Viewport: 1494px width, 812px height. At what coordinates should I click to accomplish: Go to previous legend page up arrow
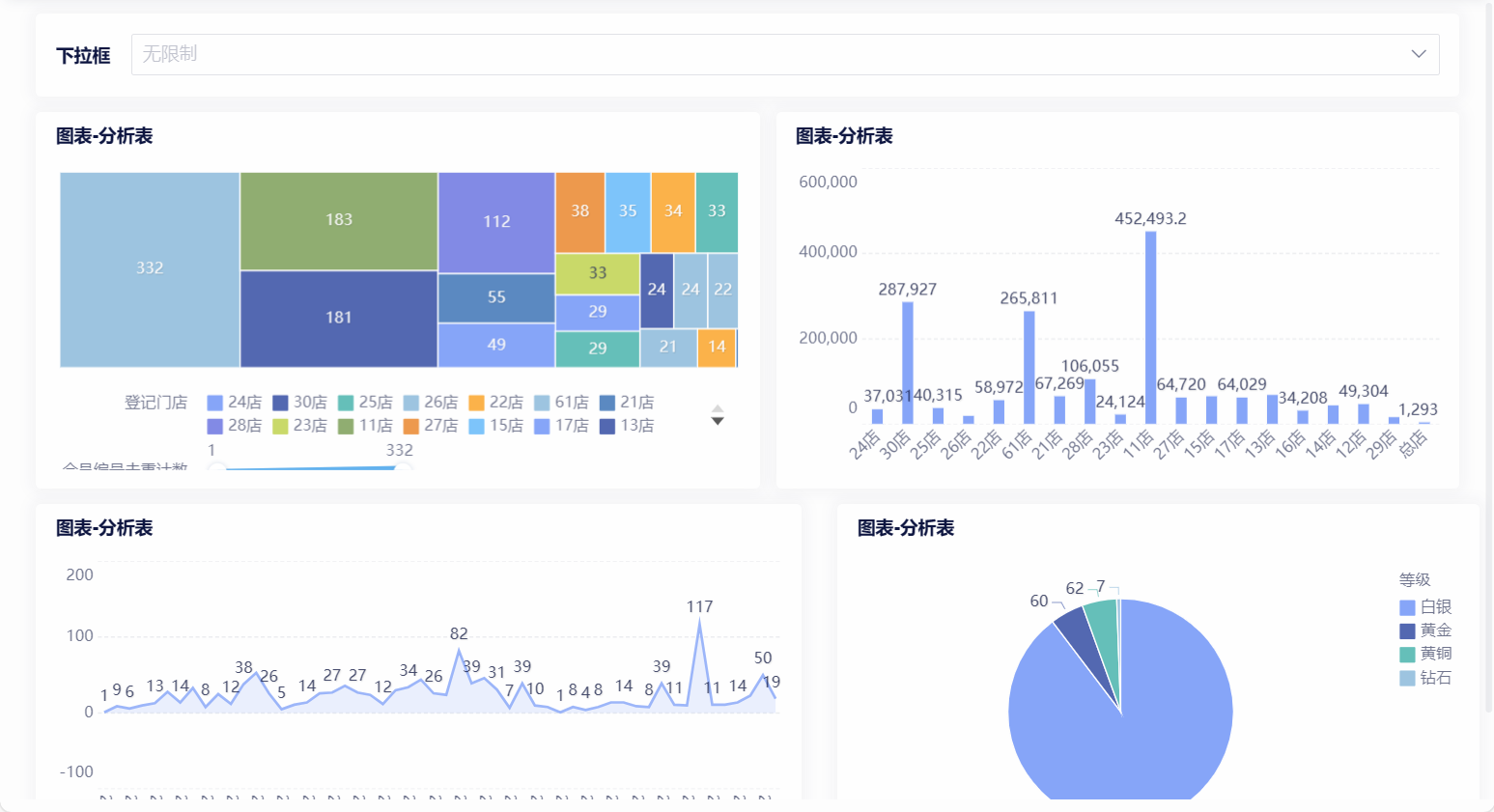tap(718, 407)
